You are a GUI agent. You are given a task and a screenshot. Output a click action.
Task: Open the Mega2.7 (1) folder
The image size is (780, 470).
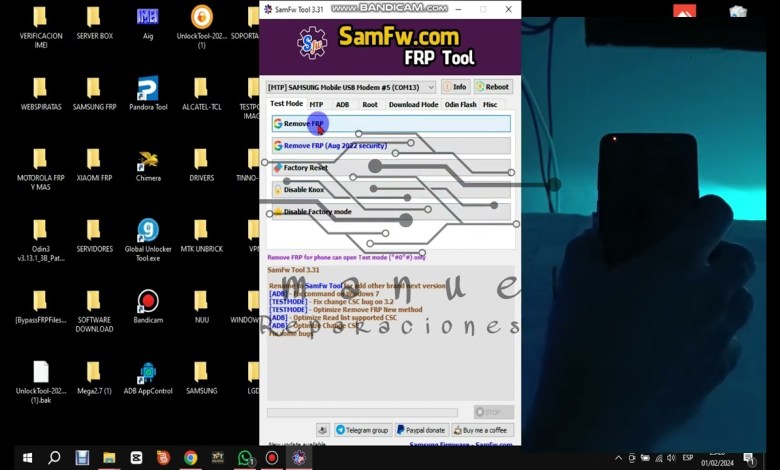point(95,379)
